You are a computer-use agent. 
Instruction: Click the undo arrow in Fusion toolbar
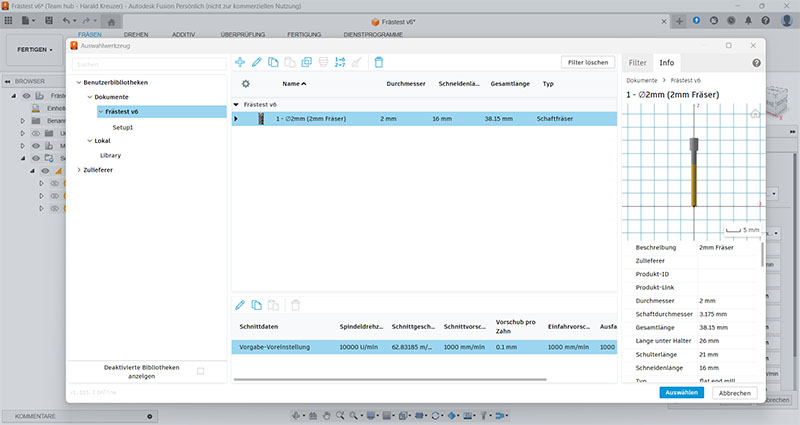[x=66, y=20]
